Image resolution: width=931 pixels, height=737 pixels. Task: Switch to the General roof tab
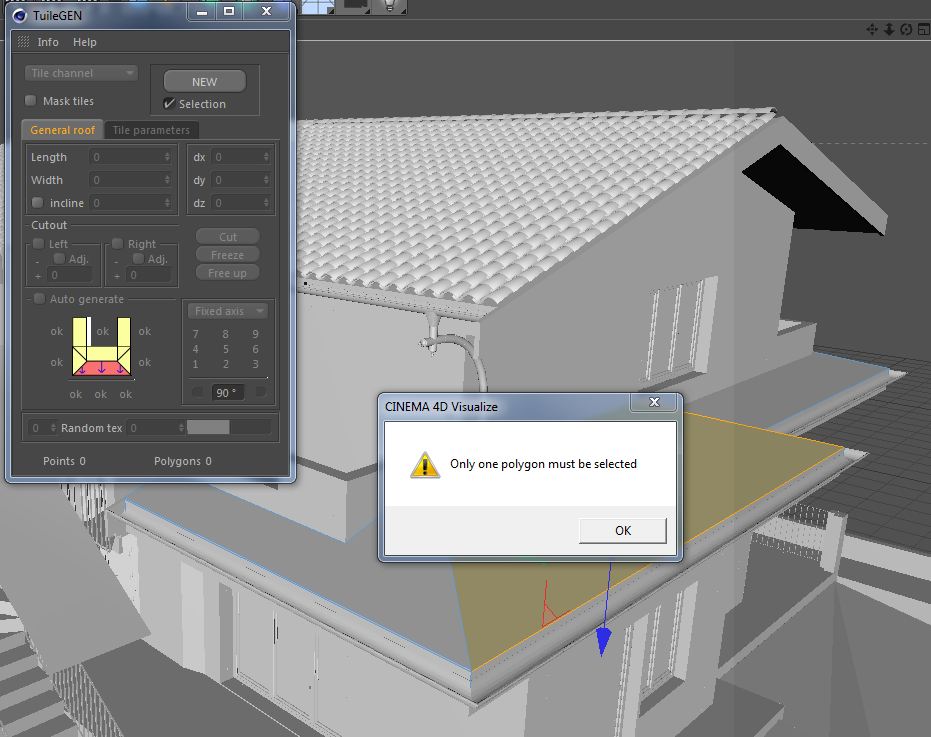tap(62, 130)
